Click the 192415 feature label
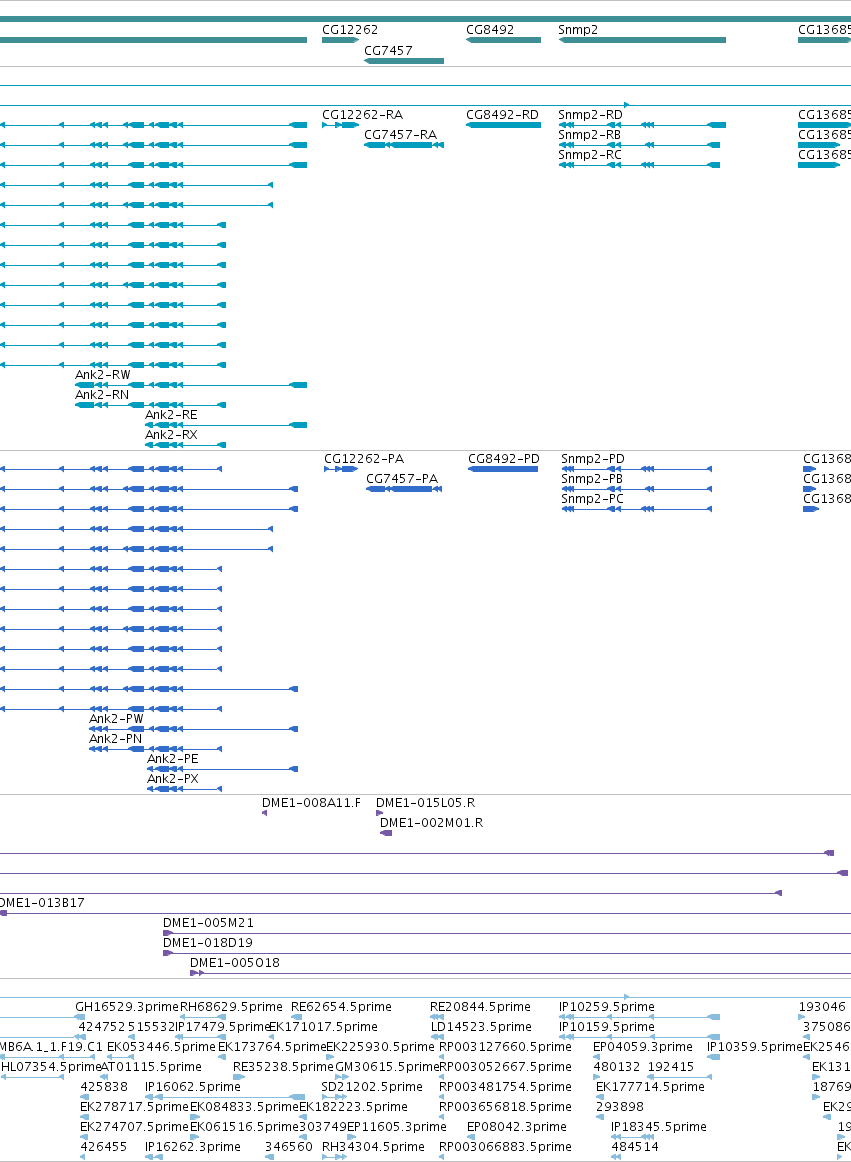The image size is (851, 1162). coord(671,1067)
